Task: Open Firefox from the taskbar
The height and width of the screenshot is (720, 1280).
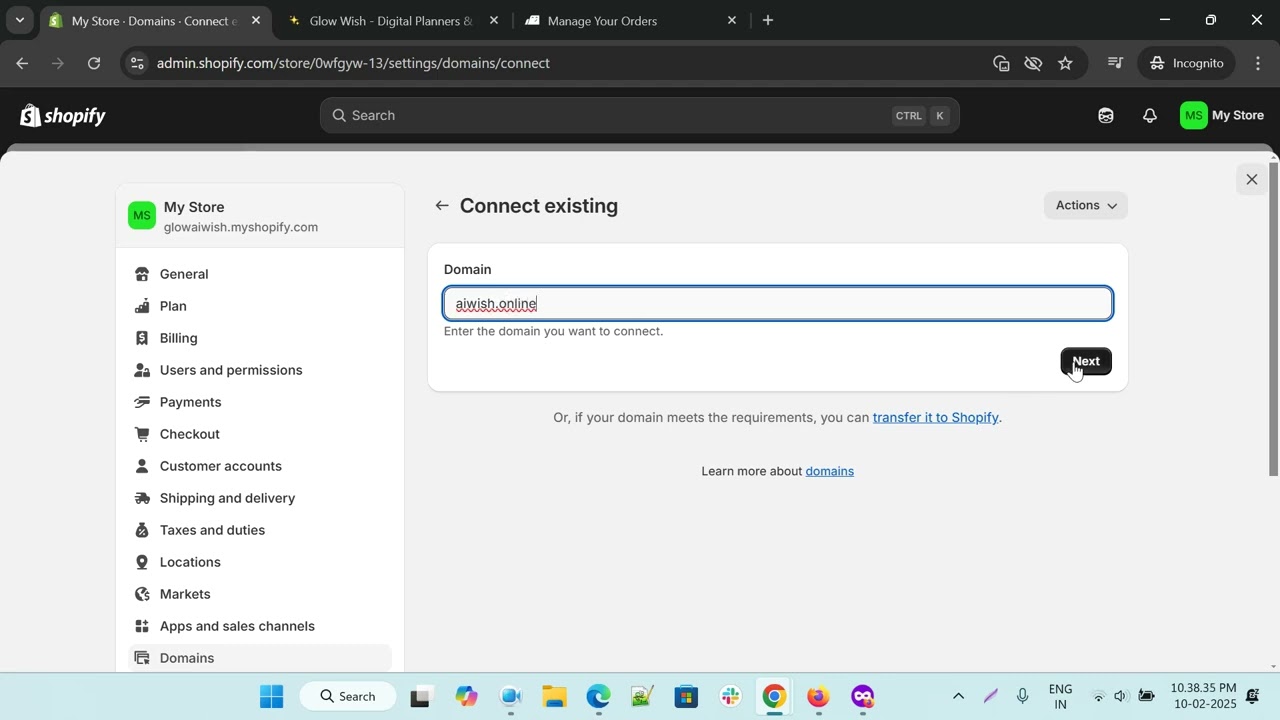Action: (818, 696)
